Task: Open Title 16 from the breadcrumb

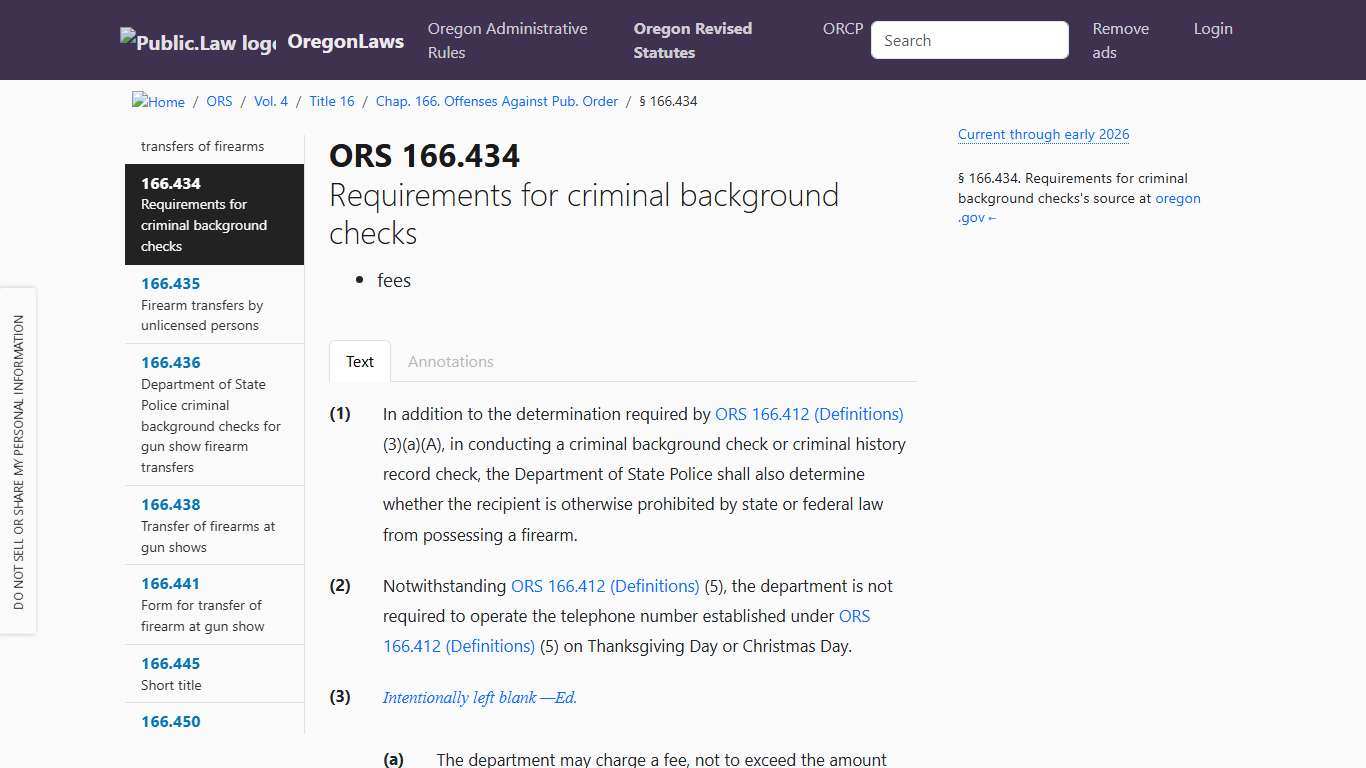Action: coord(331,100)
